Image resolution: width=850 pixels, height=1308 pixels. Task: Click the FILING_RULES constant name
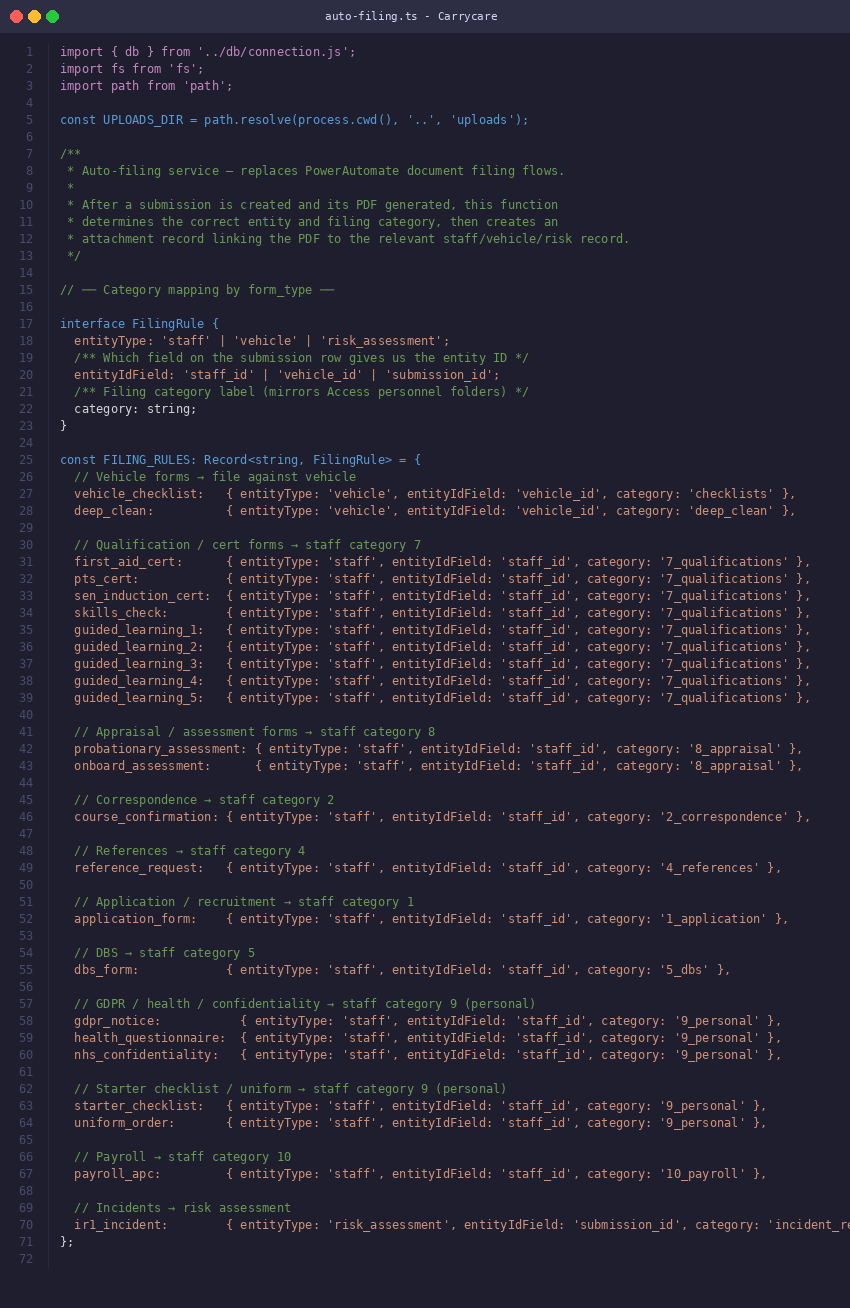pos(146,459)
